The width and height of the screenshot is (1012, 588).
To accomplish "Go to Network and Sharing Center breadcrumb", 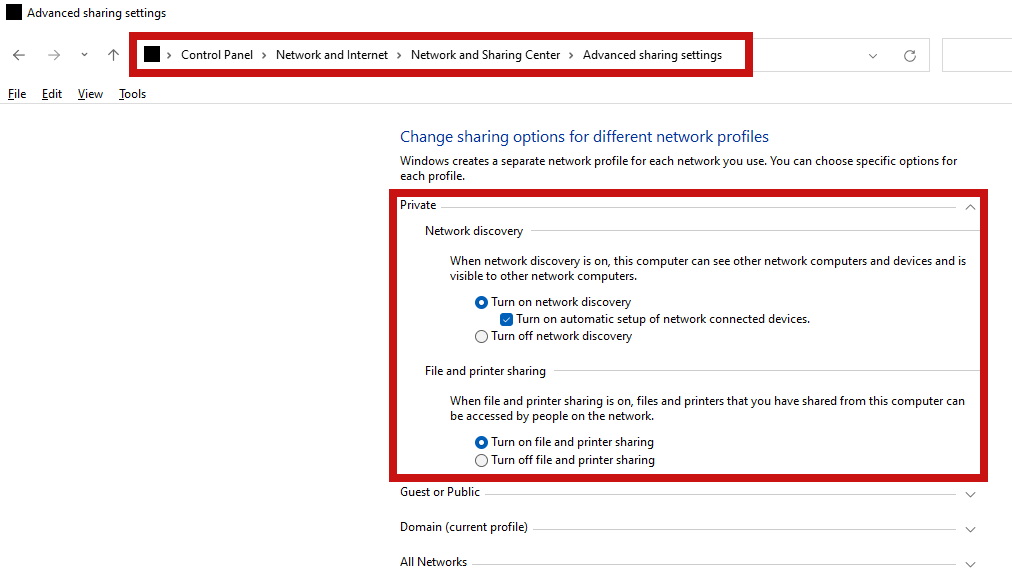I will pos(485,55).
